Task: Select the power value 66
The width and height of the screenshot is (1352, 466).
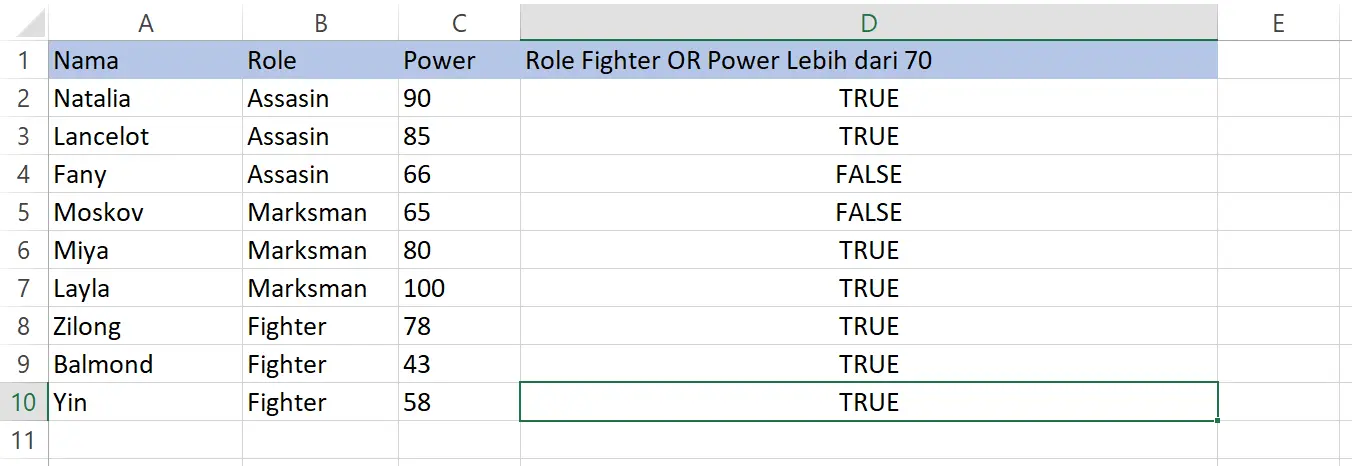Action: [459, 174]
